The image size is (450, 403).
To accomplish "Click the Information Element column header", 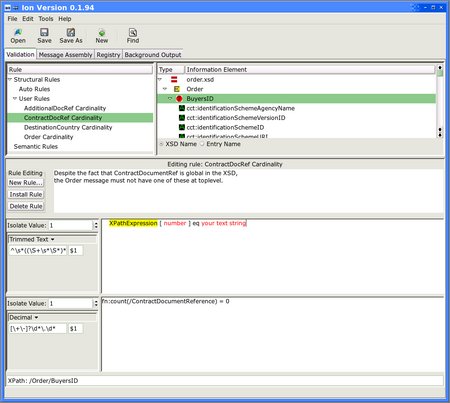I will (310, 69).
